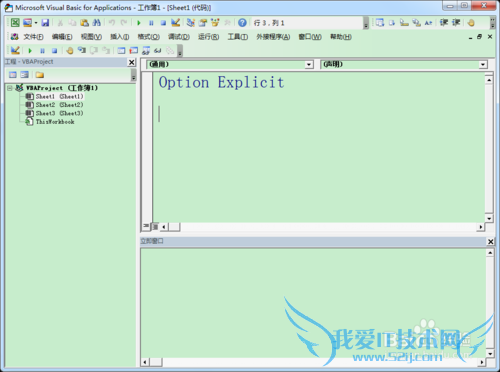Switch to Procedure View button
Viewport: 500px width, 372px height.
[x=146, y=226]
